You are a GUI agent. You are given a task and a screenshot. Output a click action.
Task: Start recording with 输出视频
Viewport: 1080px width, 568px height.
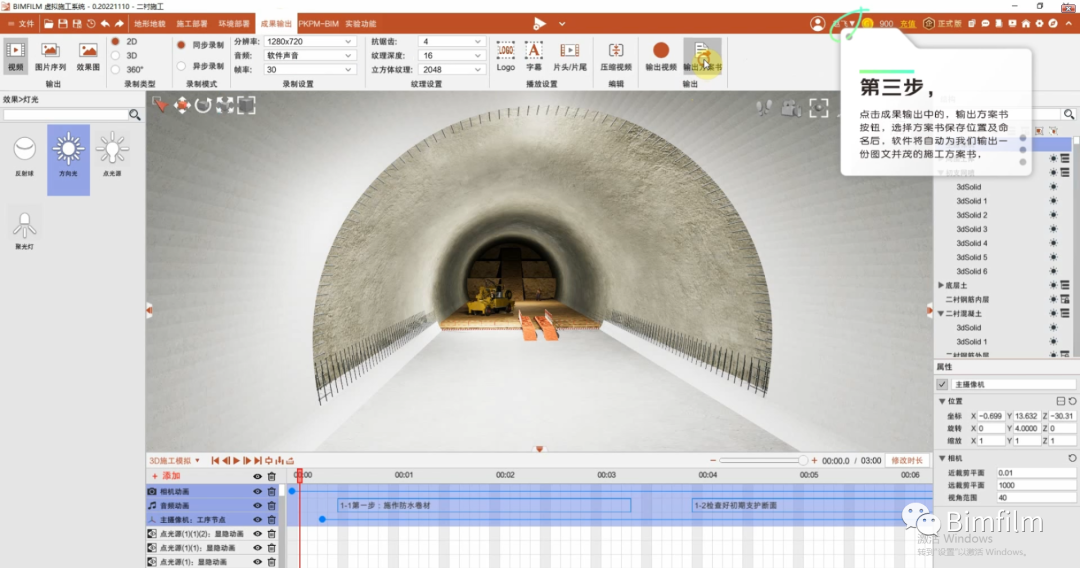coord(661,56)
